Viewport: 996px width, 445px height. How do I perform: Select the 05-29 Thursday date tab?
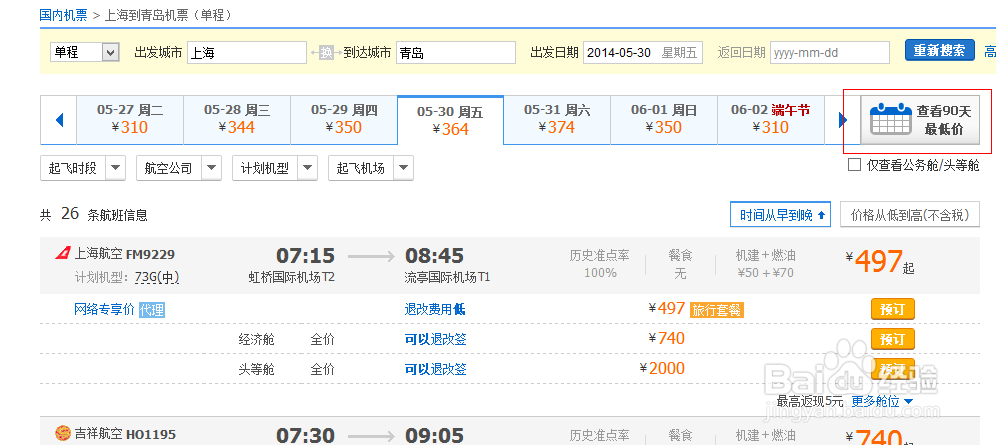[x=344, y=119]
